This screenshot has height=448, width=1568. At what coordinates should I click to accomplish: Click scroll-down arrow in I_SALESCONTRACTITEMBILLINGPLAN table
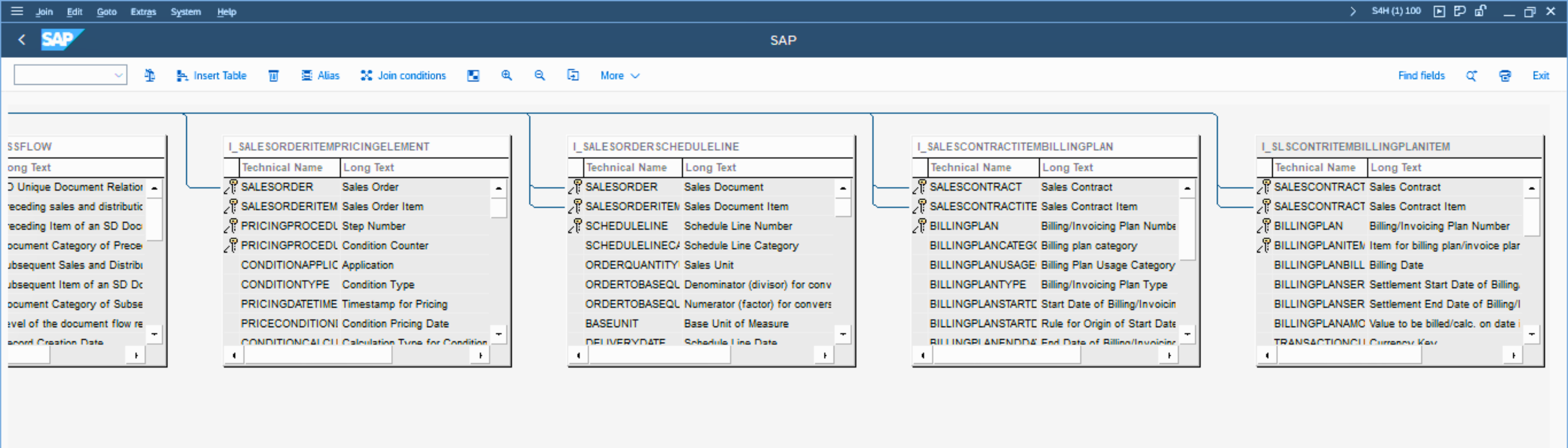tap(1187, 334)
